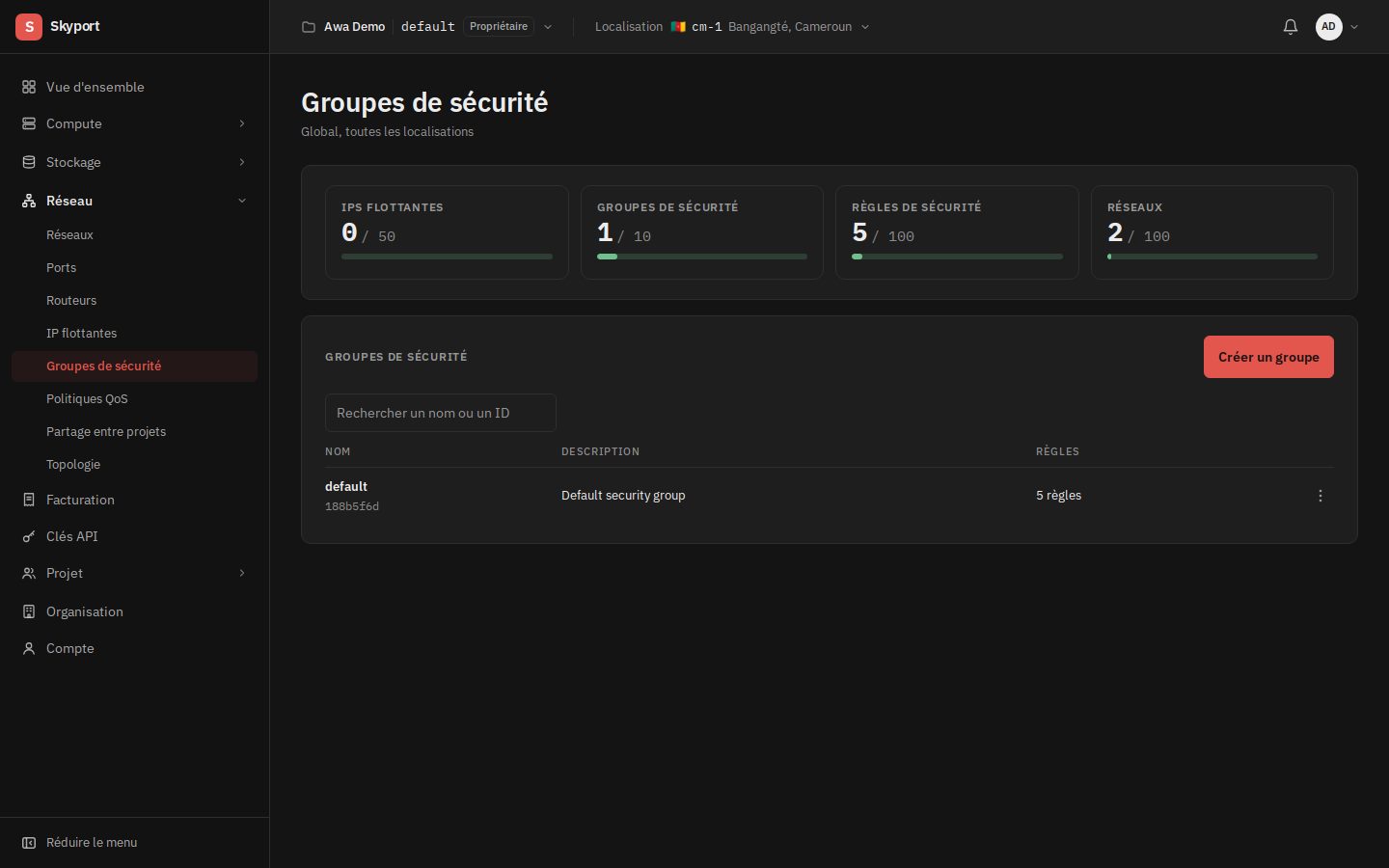Collapse the Réseau submenu chevron
This screenshot has width=1389, height=868.
242,201
